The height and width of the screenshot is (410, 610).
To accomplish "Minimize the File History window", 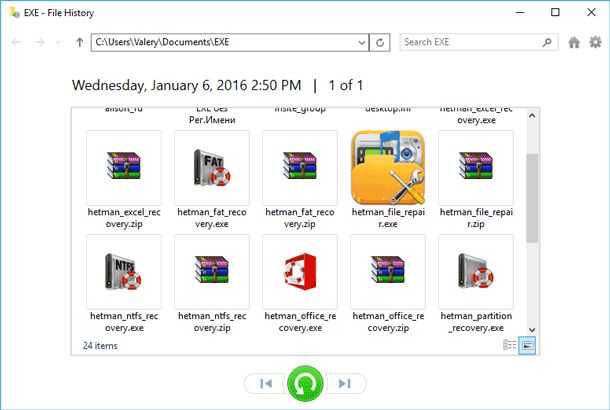I will click(x=520, y=12).
